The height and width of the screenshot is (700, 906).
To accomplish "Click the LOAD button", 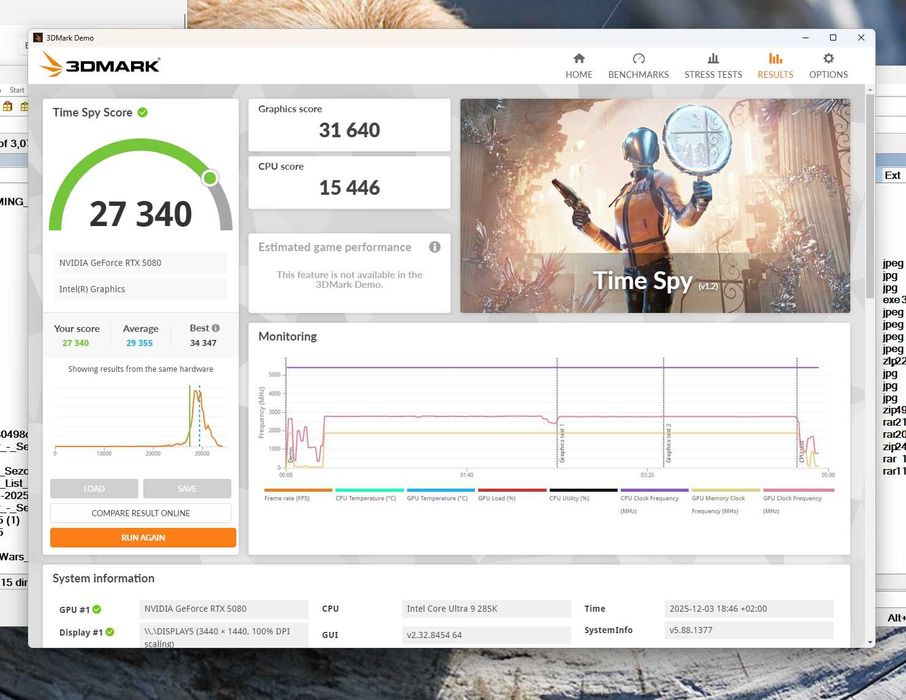I will 94,488.
